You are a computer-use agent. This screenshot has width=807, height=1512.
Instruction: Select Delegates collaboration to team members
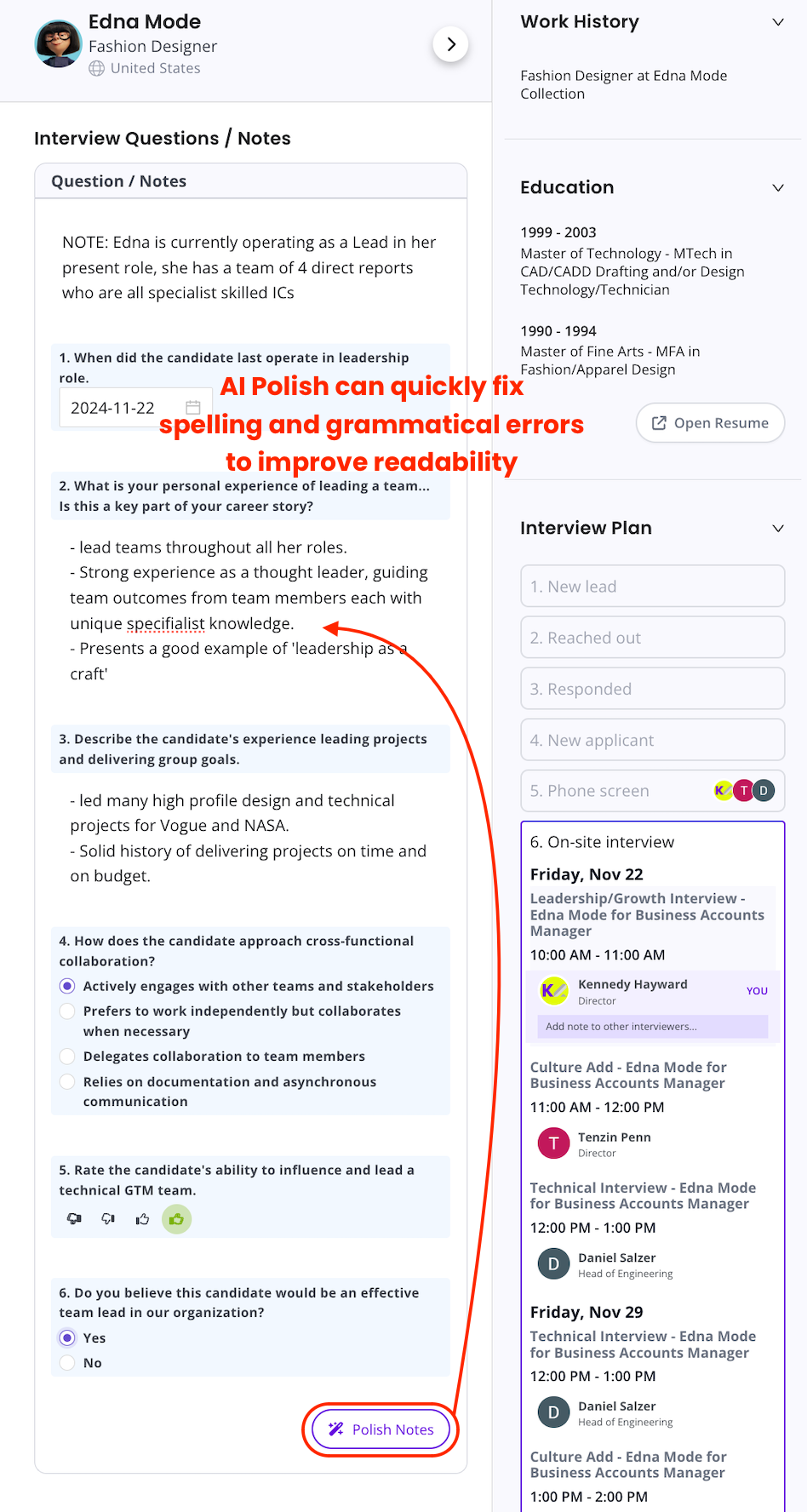[67, 1056]
